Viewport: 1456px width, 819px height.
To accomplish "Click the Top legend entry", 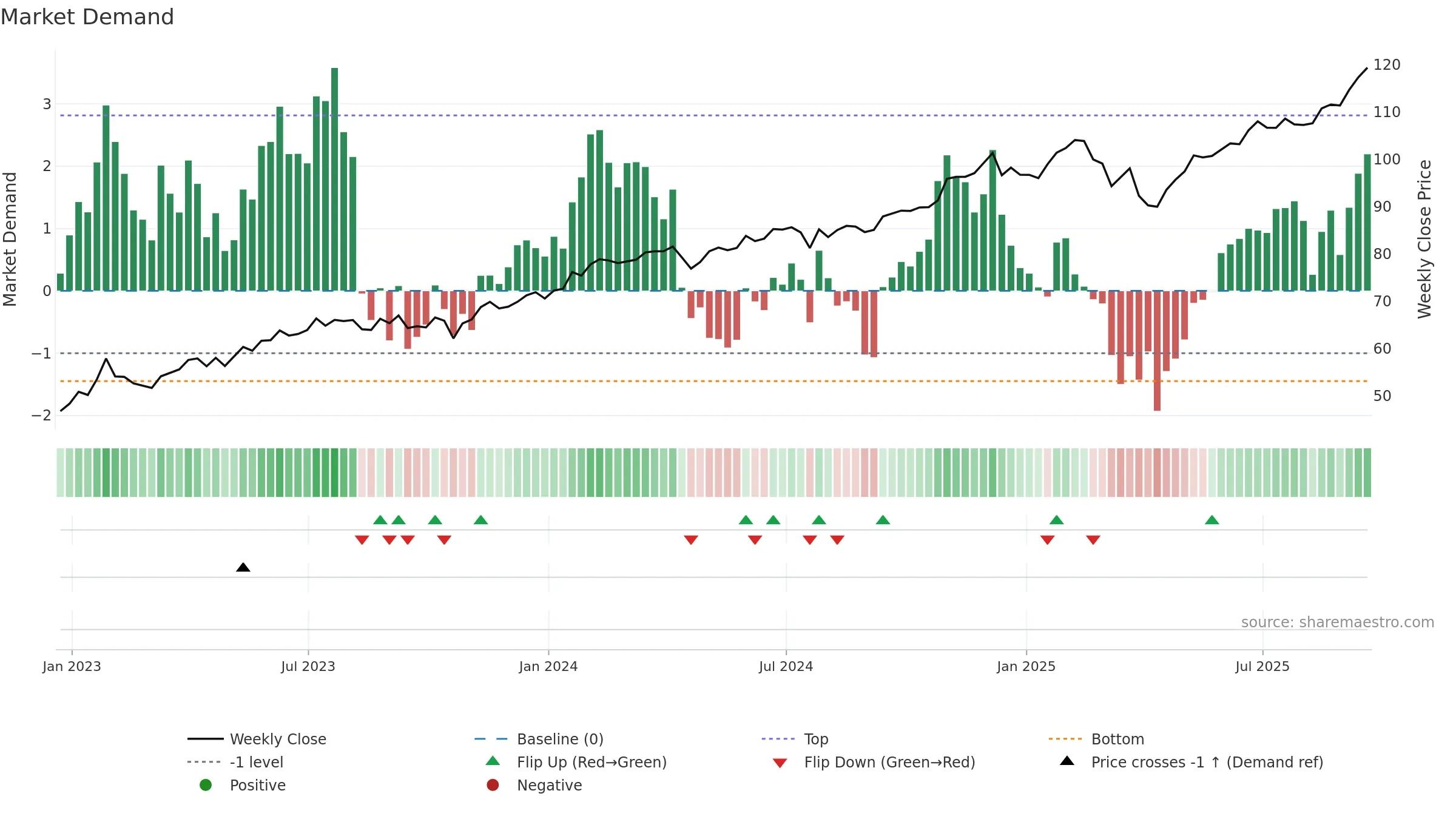I will coord(795,739).
